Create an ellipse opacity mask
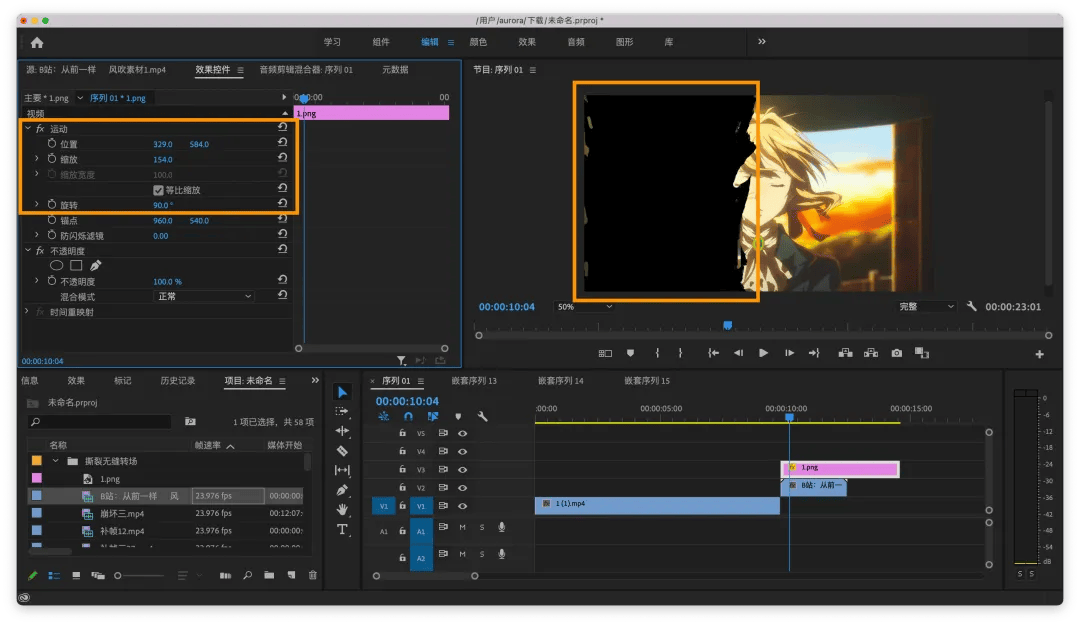Image resolution: width=1080 pixels, height=625 pixels. 56,265
